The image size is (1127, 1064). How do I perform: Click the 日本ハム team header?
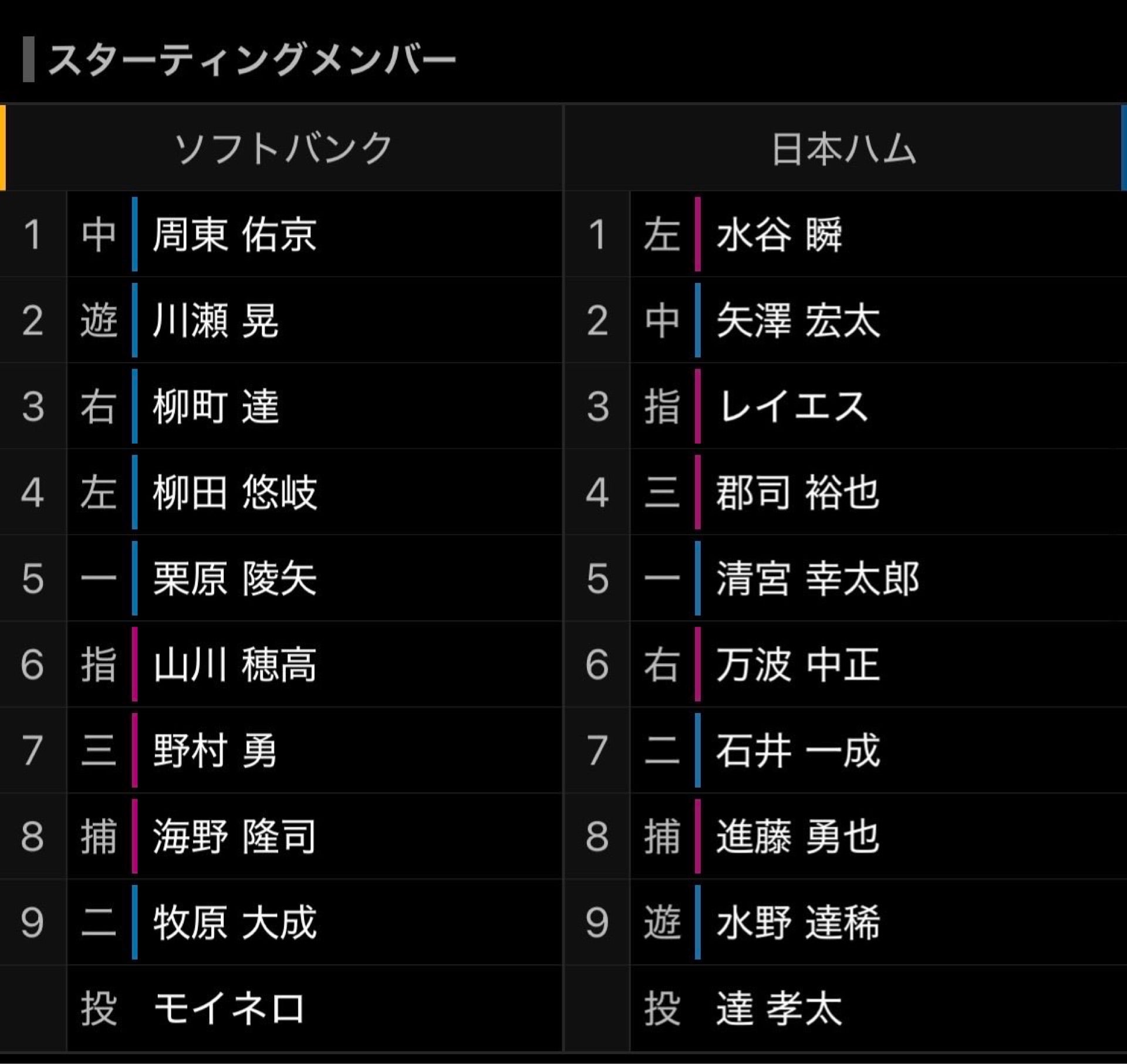pos(843,148)
